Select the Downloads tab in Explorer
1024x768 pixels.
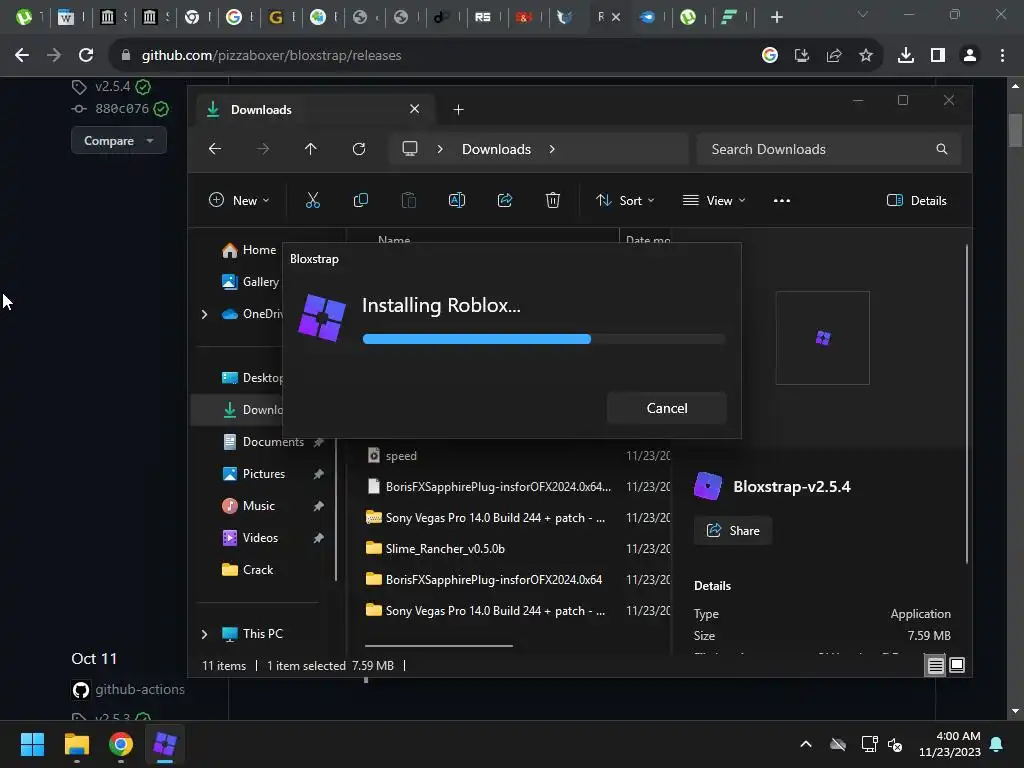(x=315, y=110)
